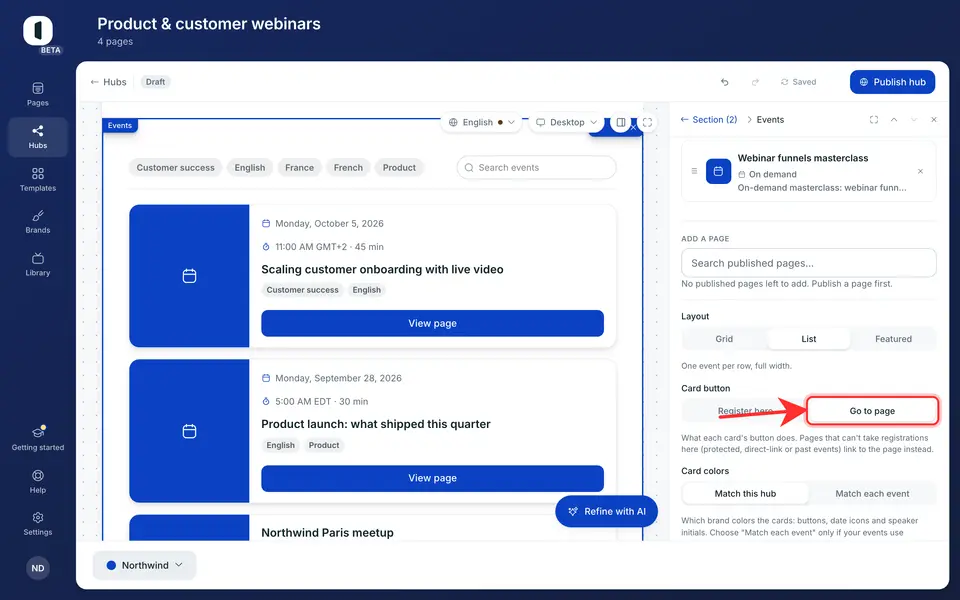Remove Webinar funnels masterclass page
This screenshot has width=960, height=600.
tap(920, 171)
